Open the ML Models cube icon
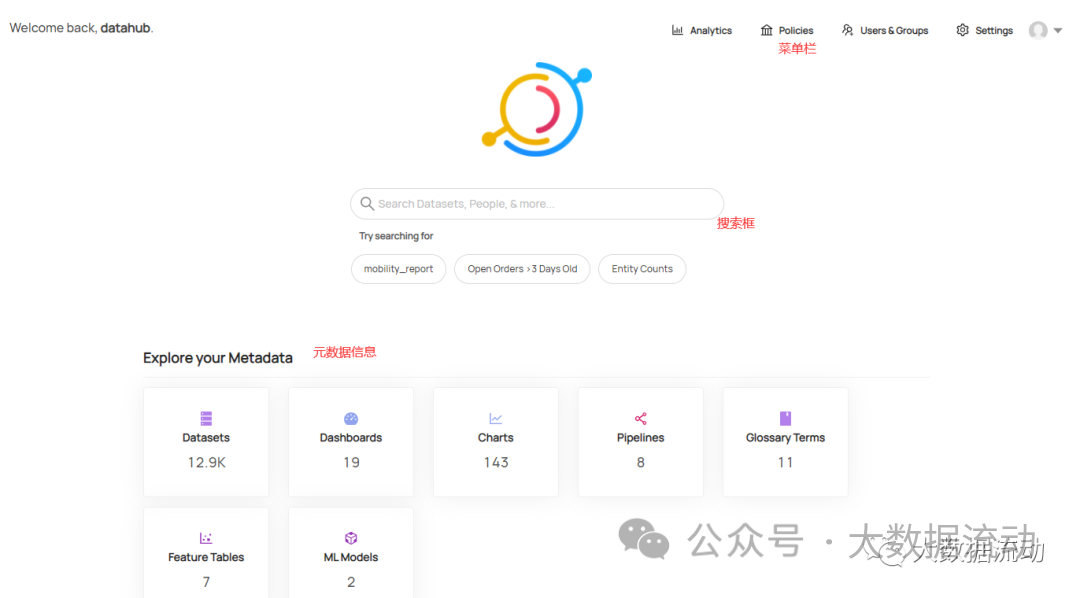1080x598 pixels. click(350, 536)
